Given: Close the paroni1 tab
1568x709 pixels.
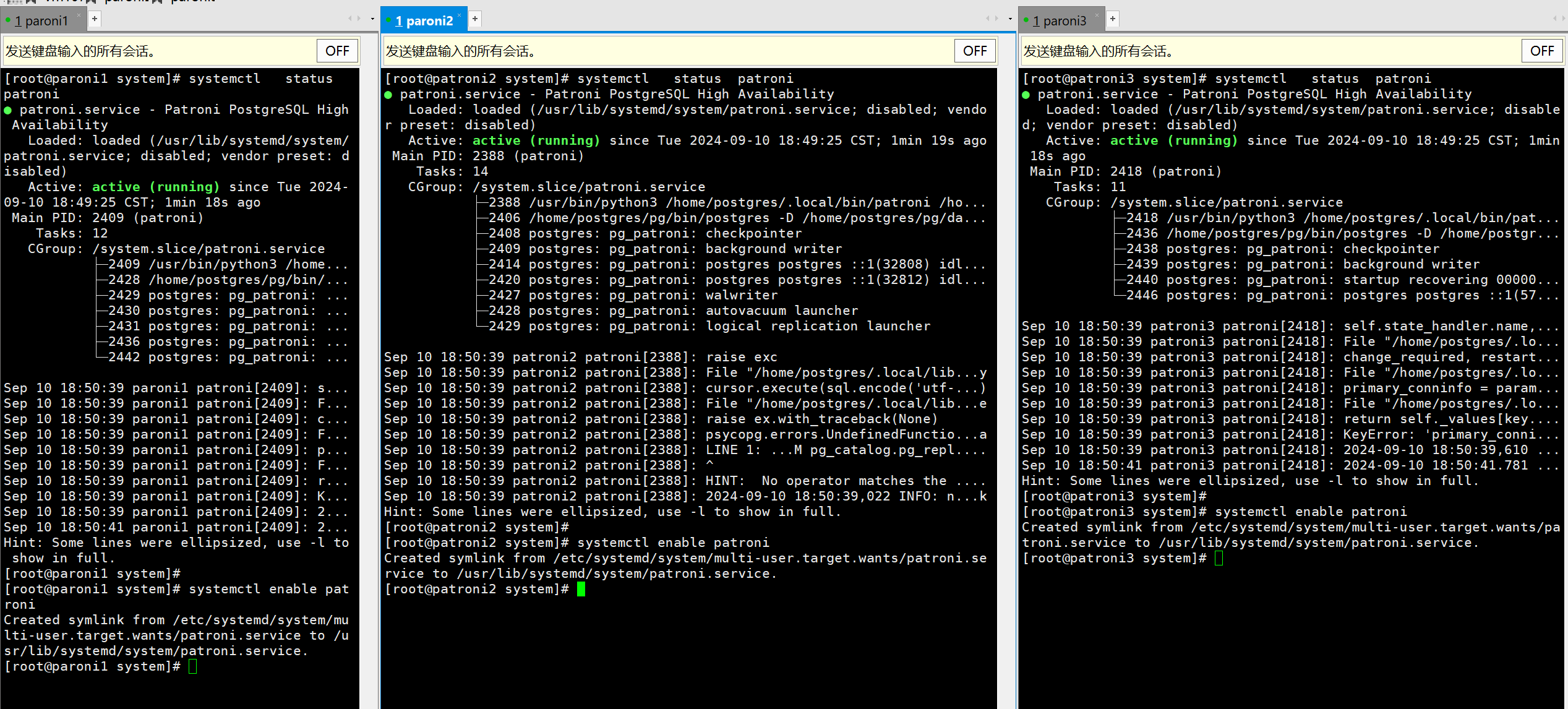Looking at the screenshot, I should coord(79,15).
